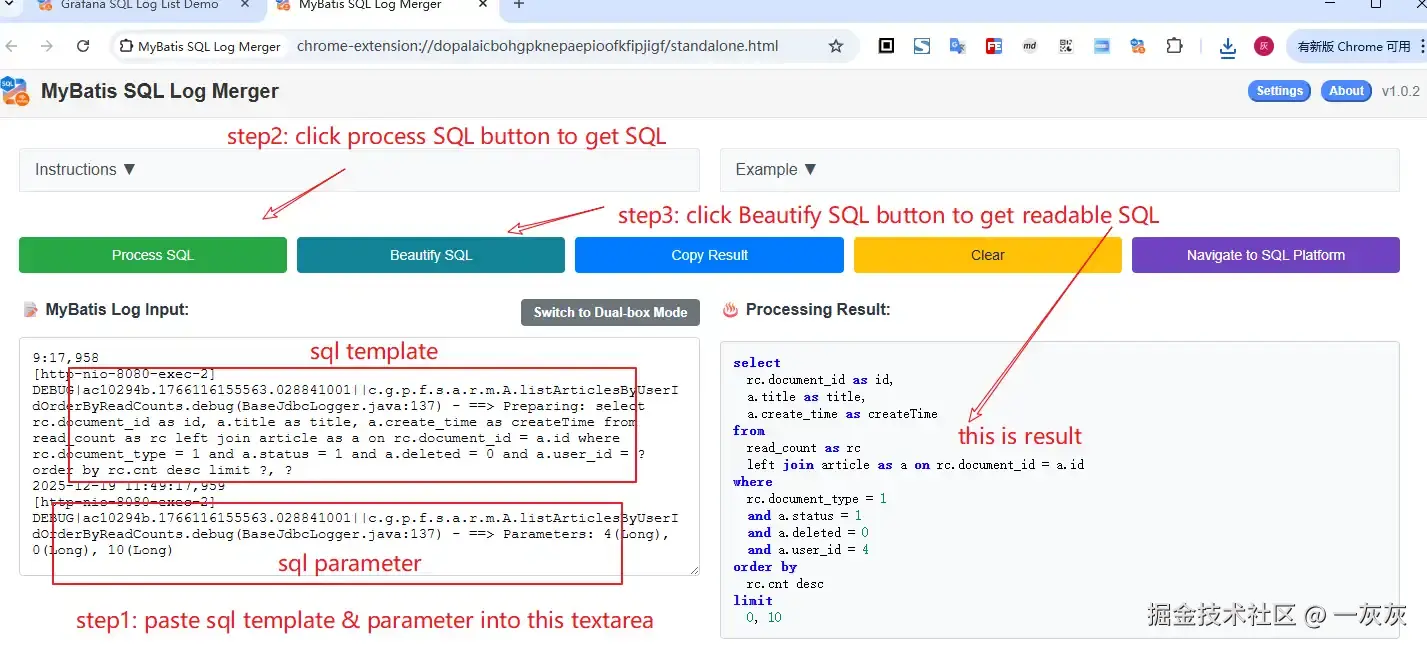1427x648 pixels.
Task: Open the Chrome extensions puzzle menu
Action: (x=1174, y=46)
